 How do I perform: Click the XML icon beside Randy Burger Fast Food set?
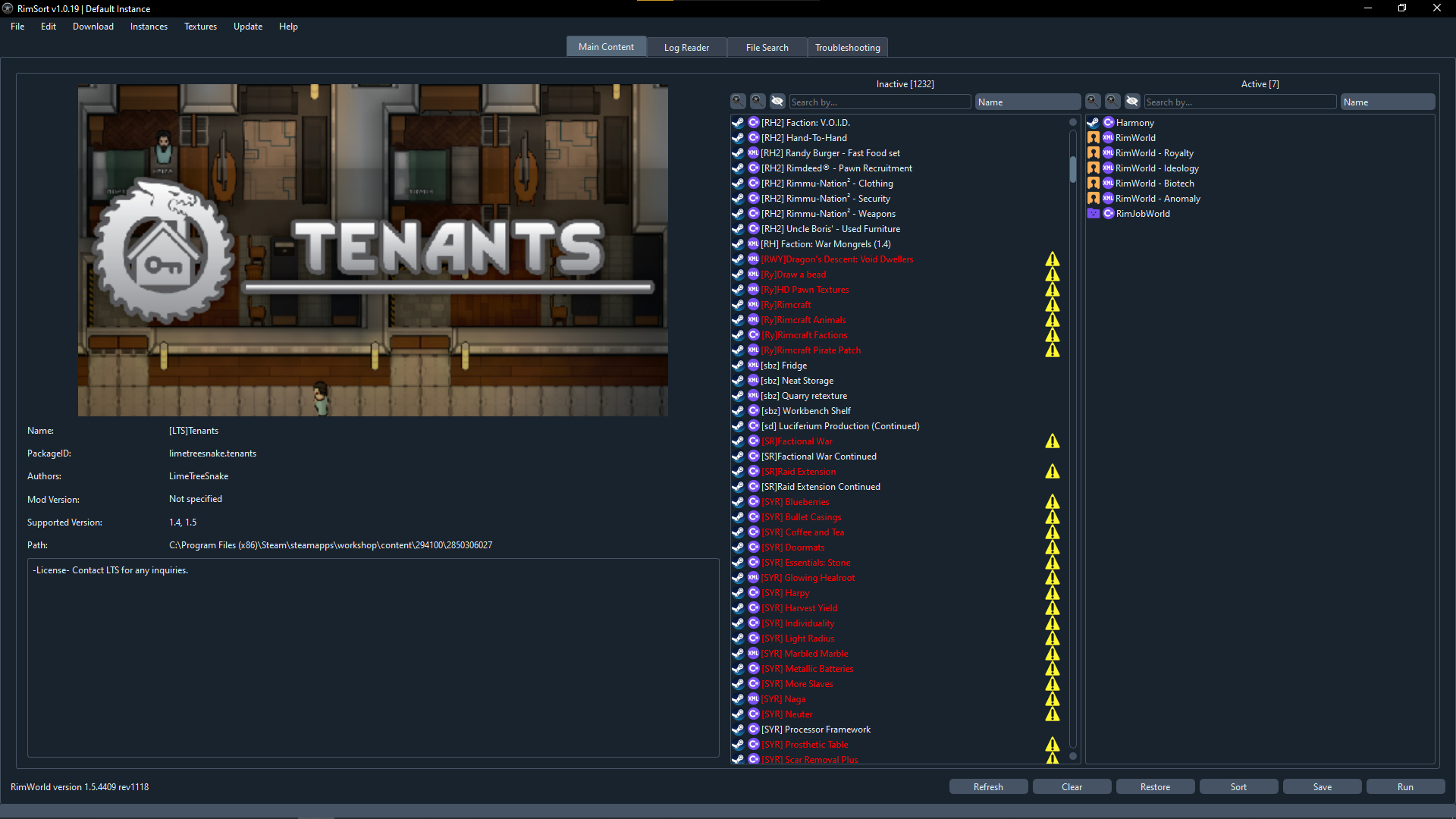[x=754, y=152]
